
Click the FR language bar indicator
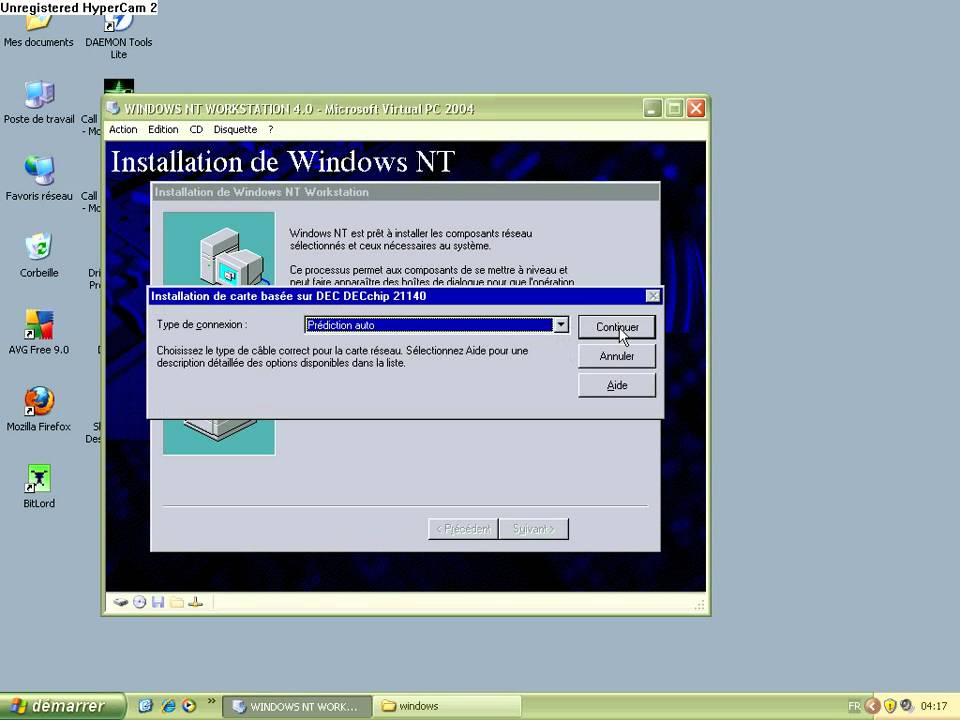tap(854, 706)
